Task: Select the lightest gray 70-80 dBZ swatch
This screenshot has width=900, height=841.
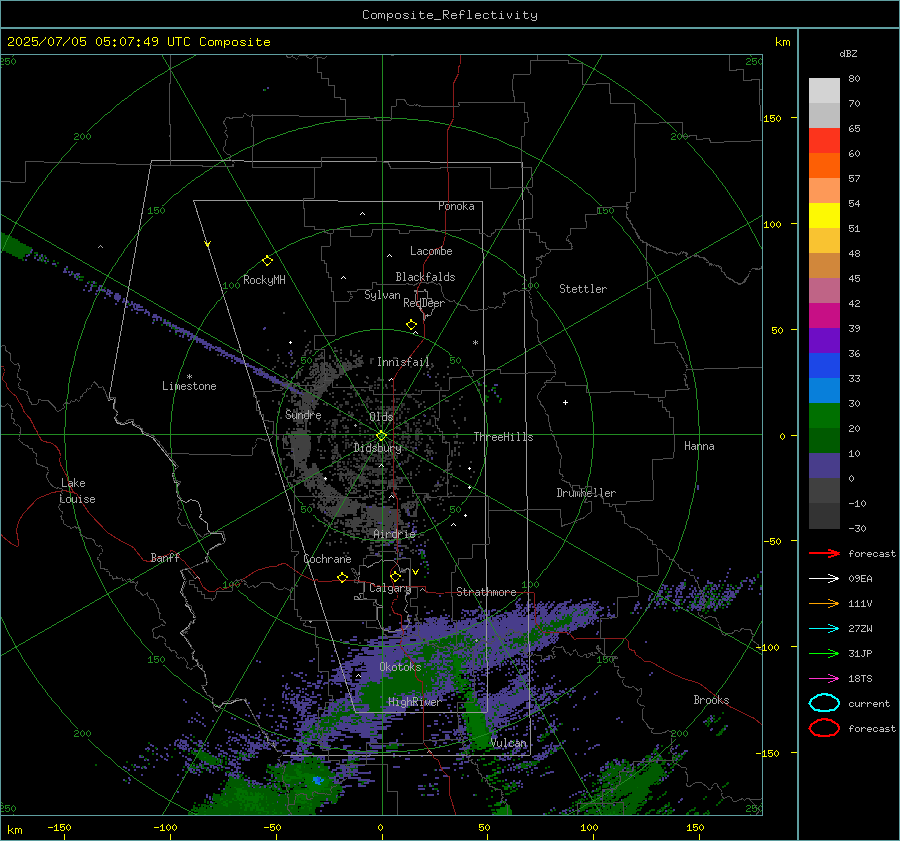Action: coord(824,91)
